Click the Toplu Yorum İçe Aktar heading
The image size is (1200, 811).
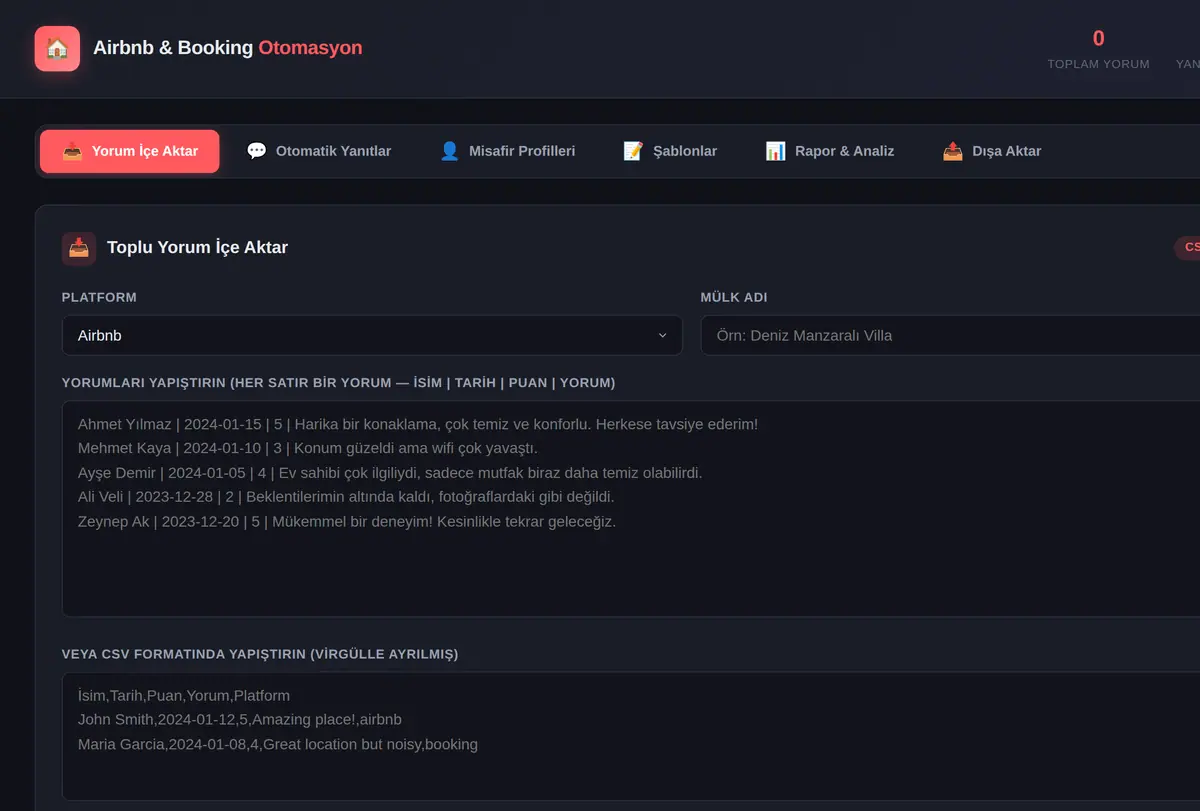(197, 247)
